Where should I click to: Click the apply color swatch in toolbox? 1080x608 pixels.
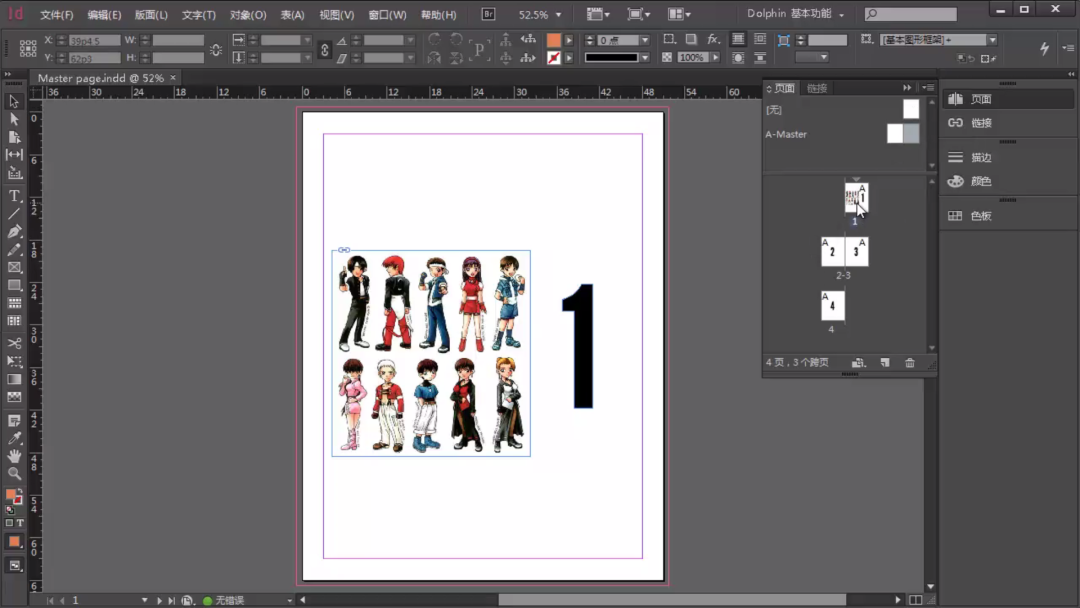[x=14, y=542]
